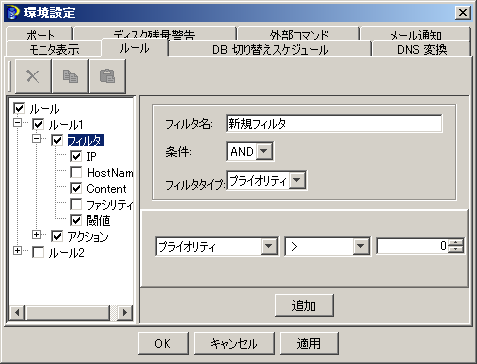
Task: Switch to the ポート tab
Action: (x=40, y=34)
